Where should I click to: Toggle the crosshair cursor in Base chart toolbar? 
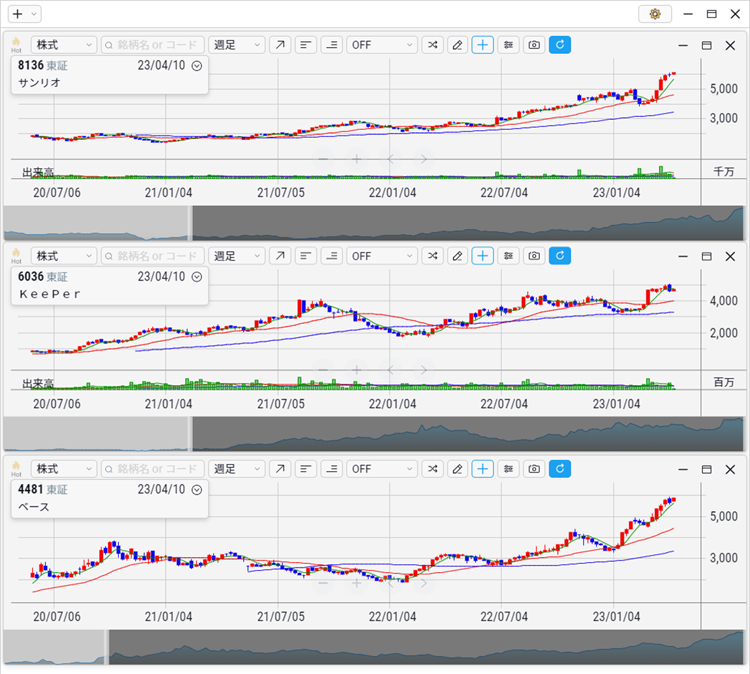coord(483,468)
